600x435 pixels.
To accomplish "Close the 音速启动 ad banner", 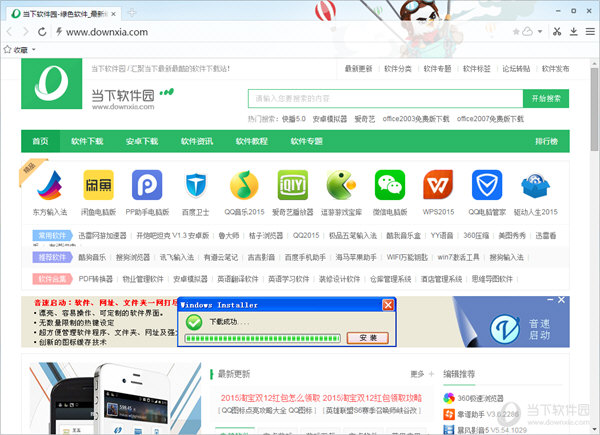I will 561,300.
